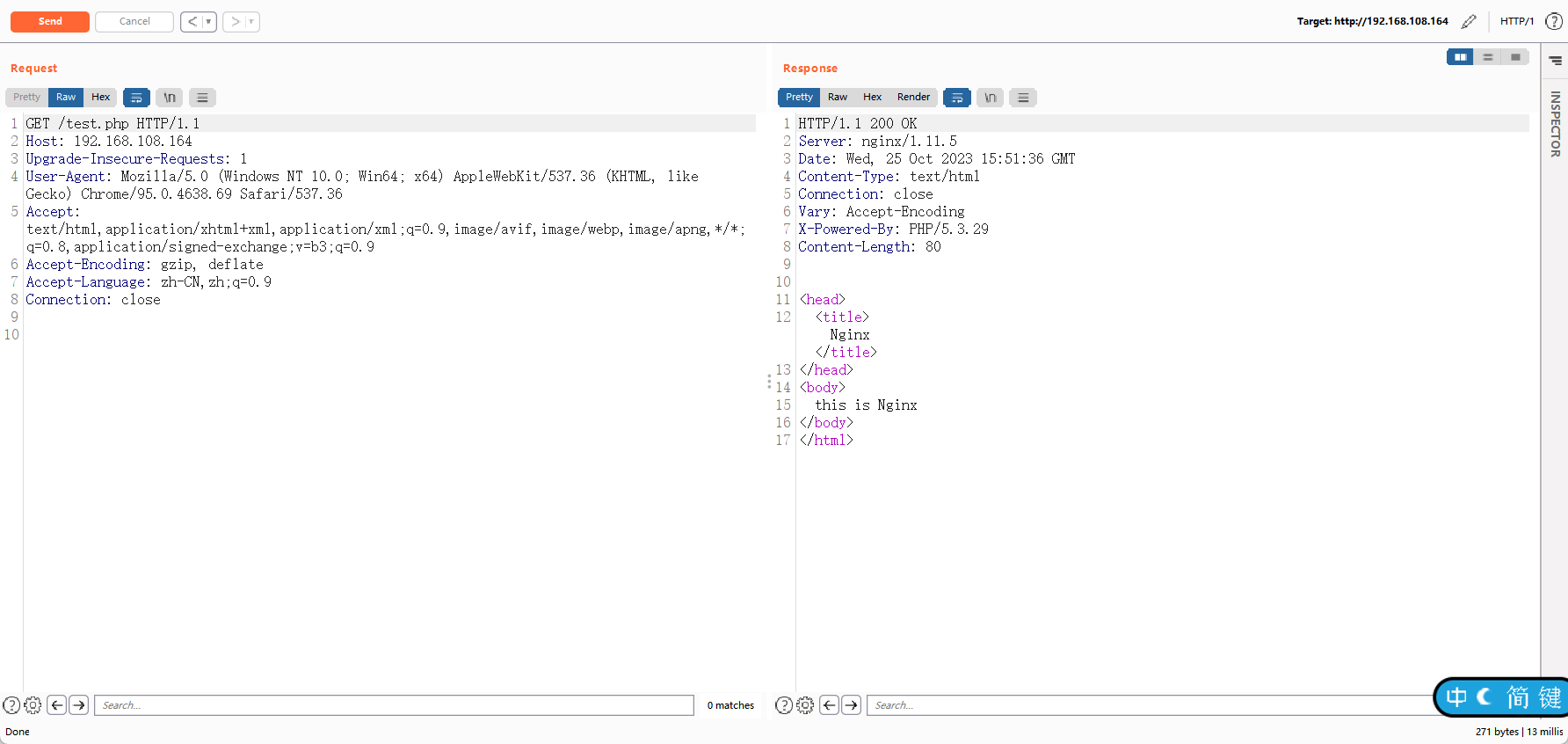Image resolution: width=1568 pixels, height=744 pixels.
Task: Jump to next Request search match
Action: [79, 705]
